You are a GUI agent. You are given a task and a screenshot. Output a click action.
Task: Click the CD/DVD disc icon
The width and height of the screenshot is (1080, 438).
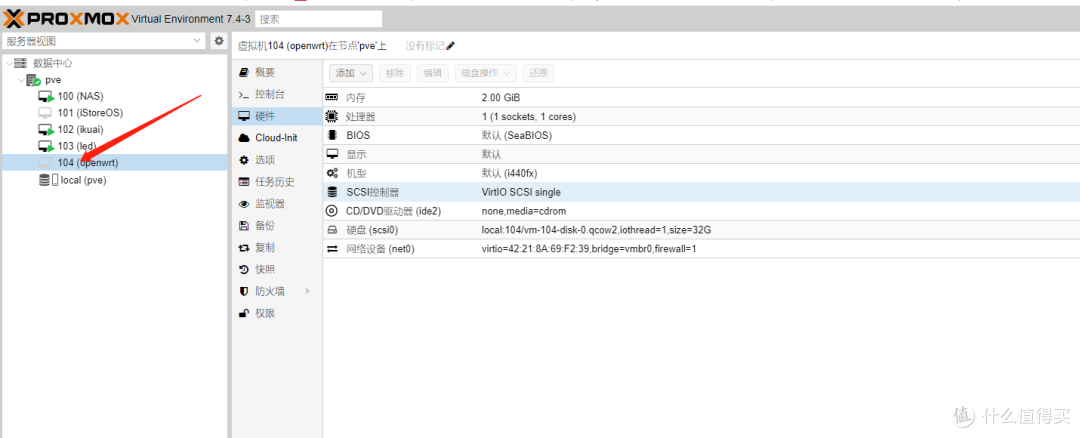[332, 211]
